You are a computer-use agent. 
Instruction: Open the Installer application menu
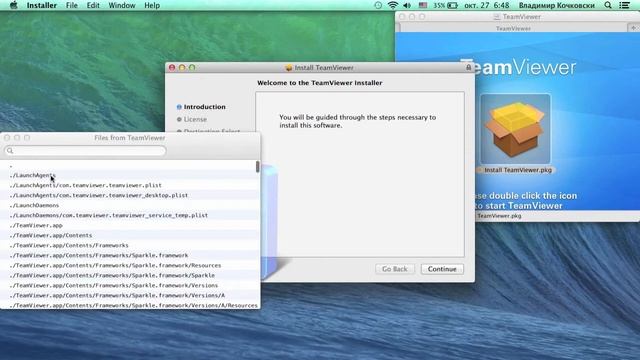(x=42, y=5)
